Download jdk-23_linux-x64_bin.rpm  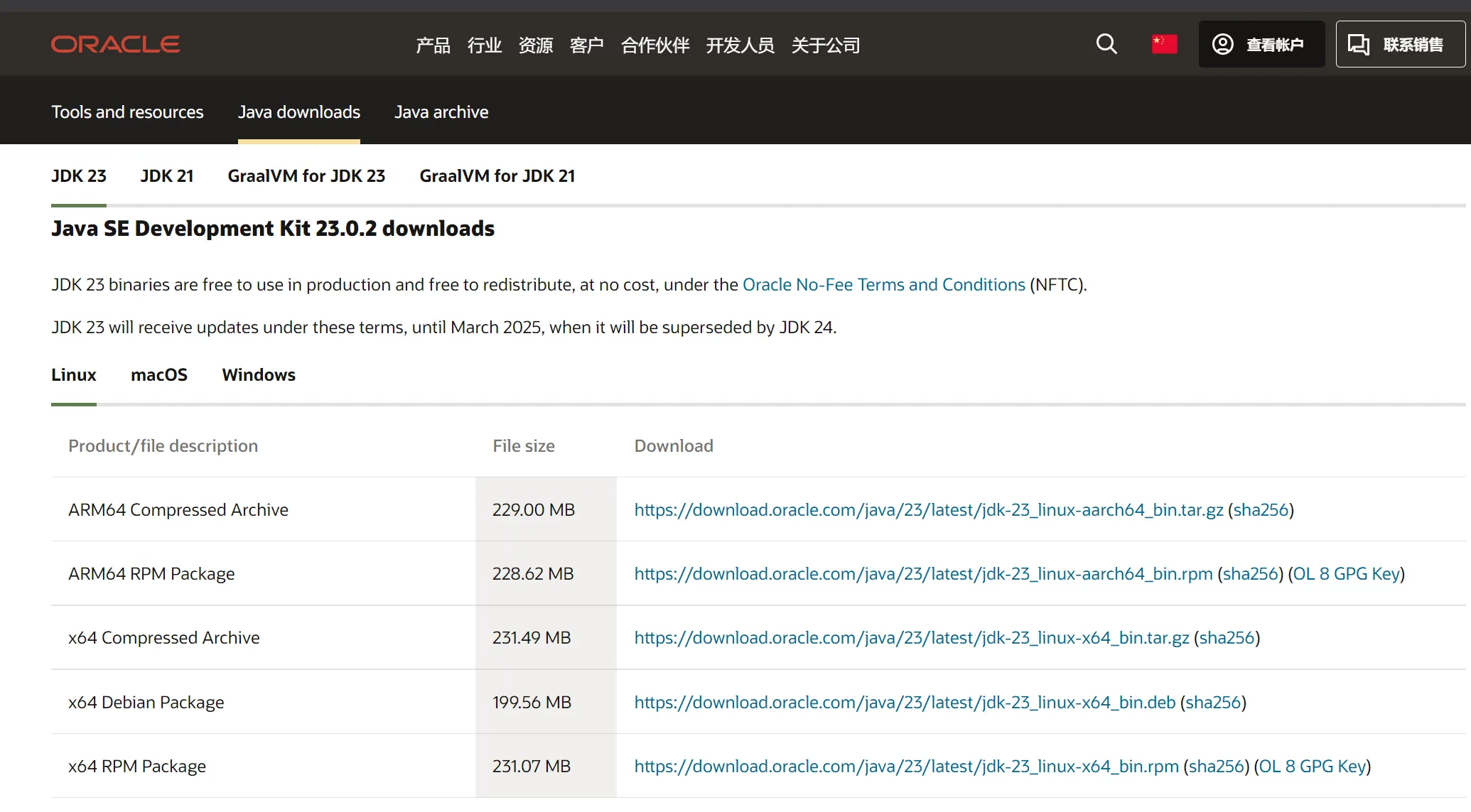[906, 767]
